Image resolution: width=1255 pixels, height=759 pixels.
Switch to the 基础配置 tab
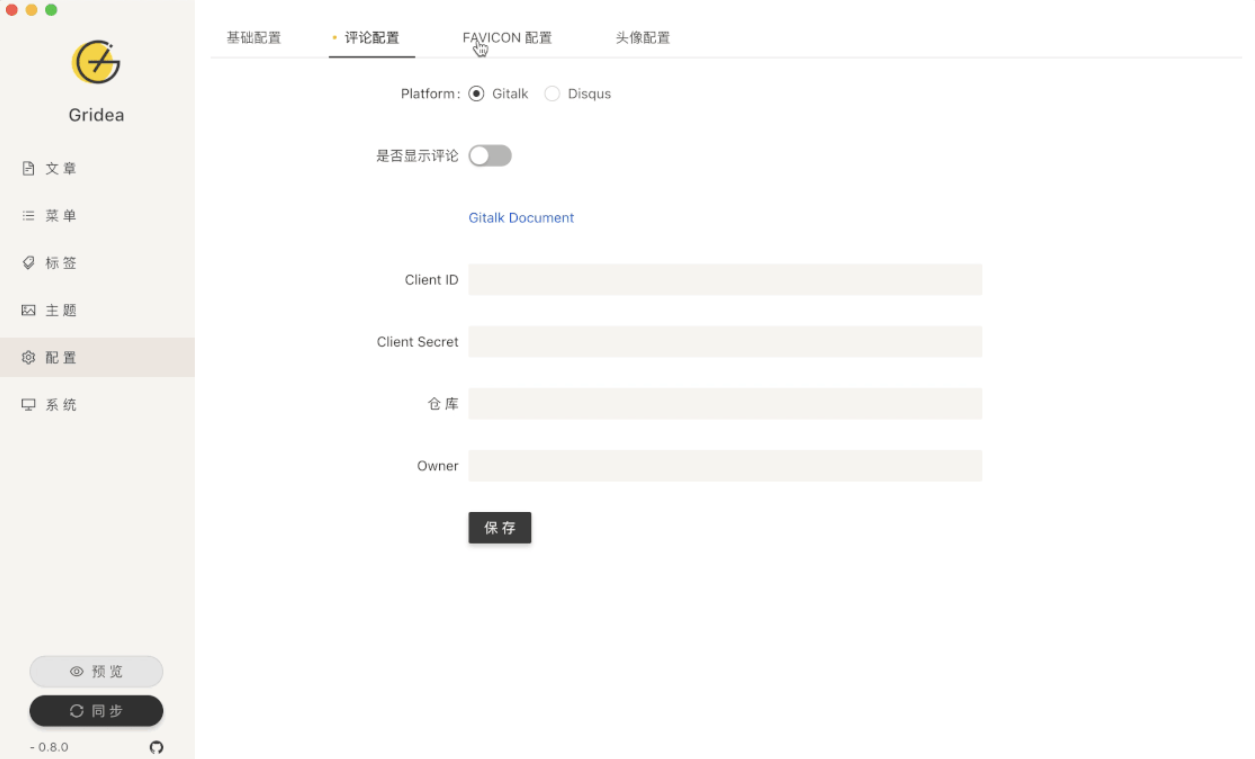tap(253, 37)
